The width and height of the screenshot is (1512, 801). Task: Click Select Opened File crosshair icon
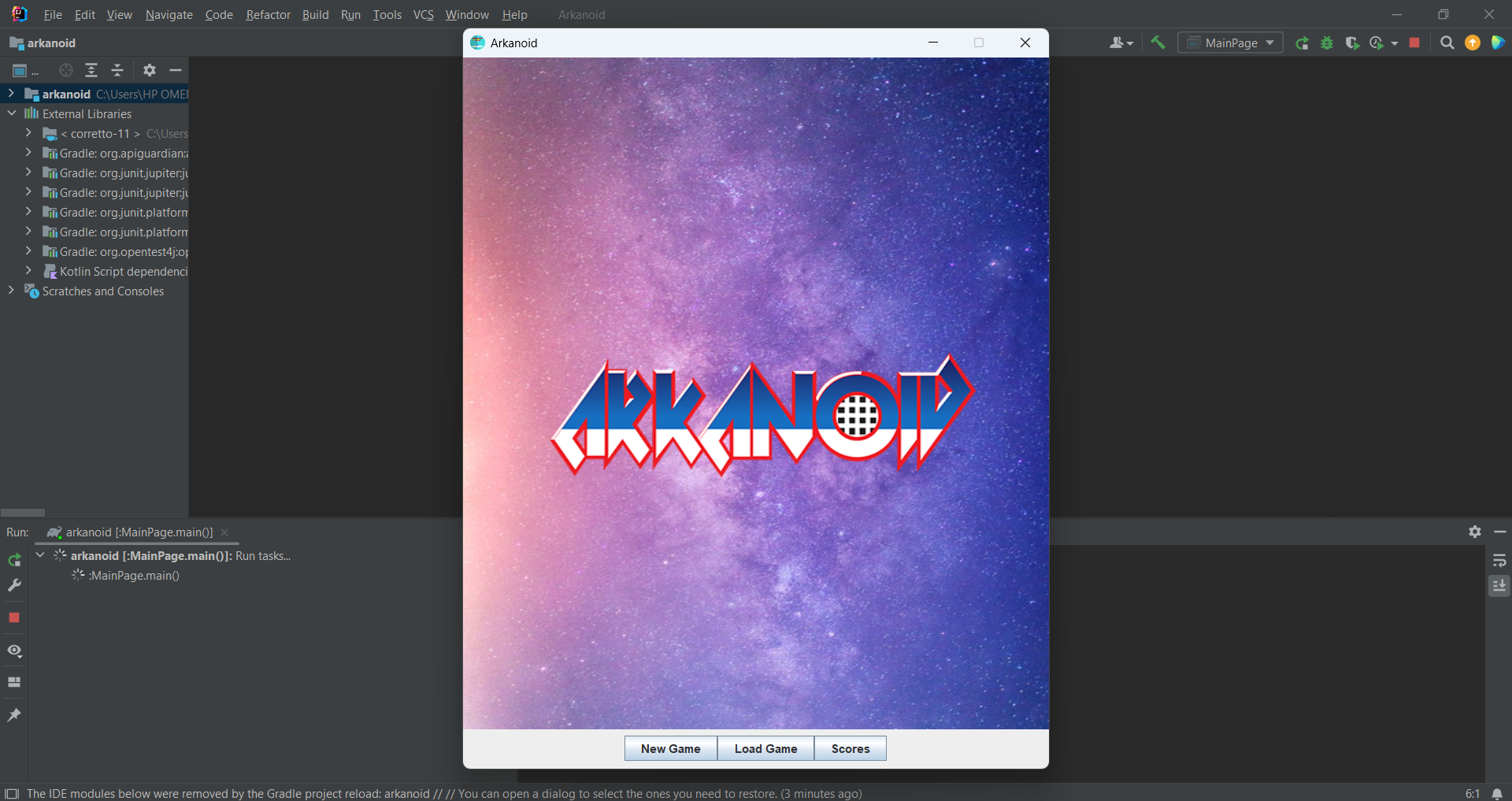[66, 70]
